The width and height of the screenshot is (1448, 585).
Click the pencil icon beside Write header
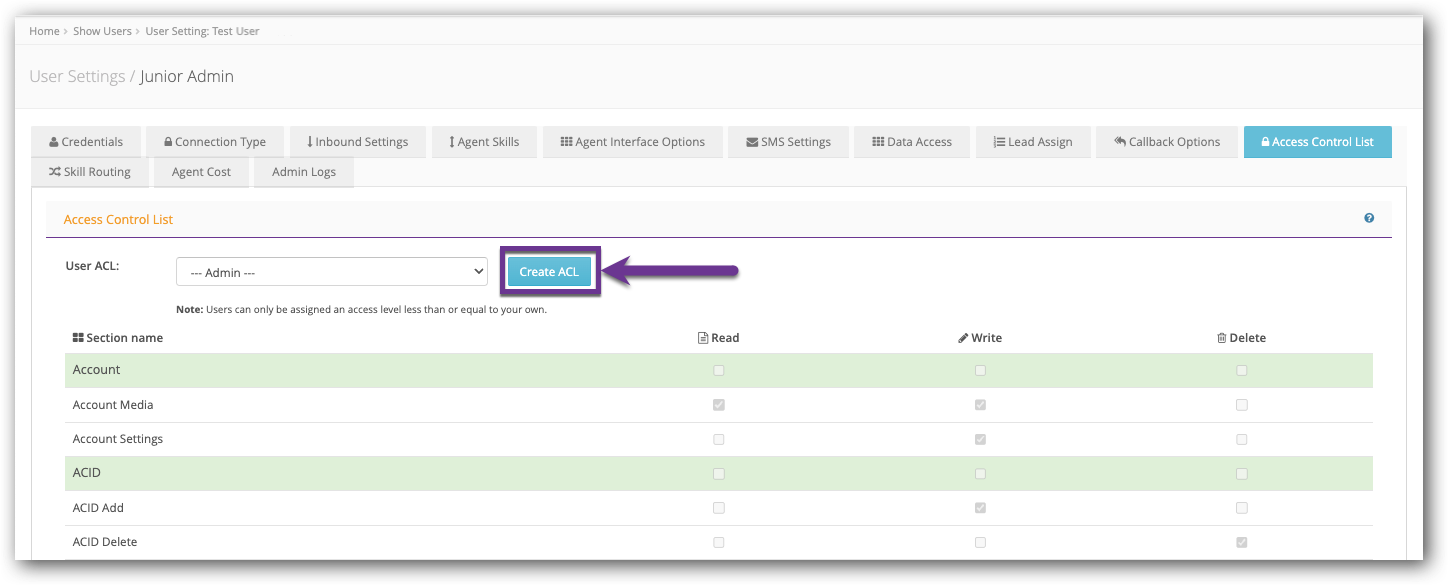(963, 337)
